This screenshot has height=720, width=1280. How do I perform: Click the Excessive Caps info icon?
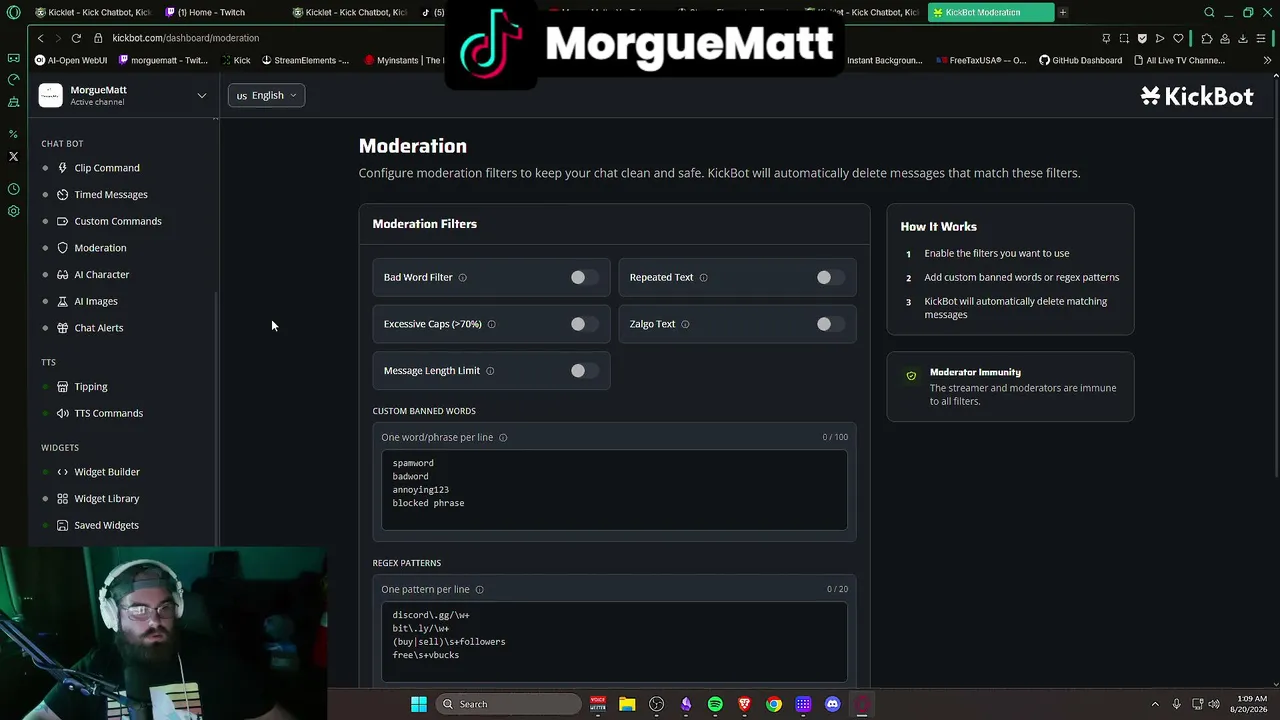click(x=491, y=324)
